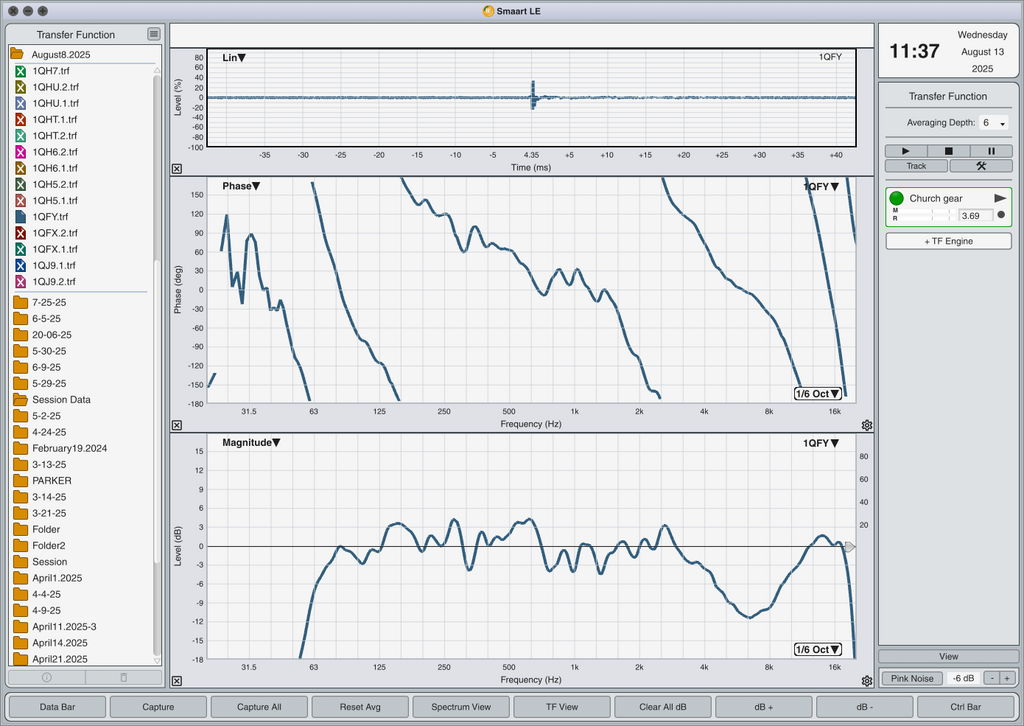The width and height of the screenshot is (1024, 726).
Task: Select the 1QFY.trf file icon
Action: click(x=20, y=217)
